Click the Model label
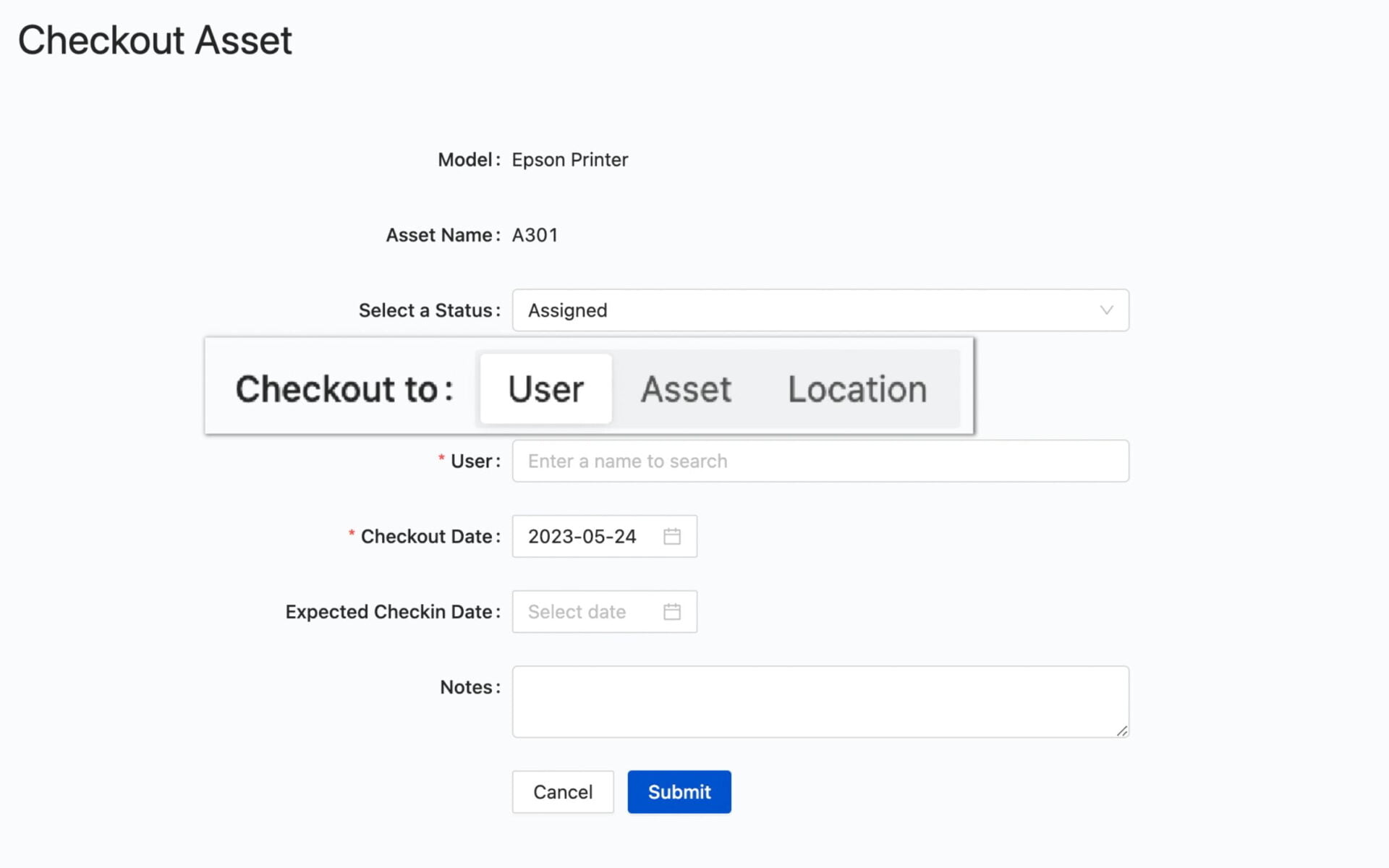Viewport: 1389px width, 868px height. pos(469,160)
